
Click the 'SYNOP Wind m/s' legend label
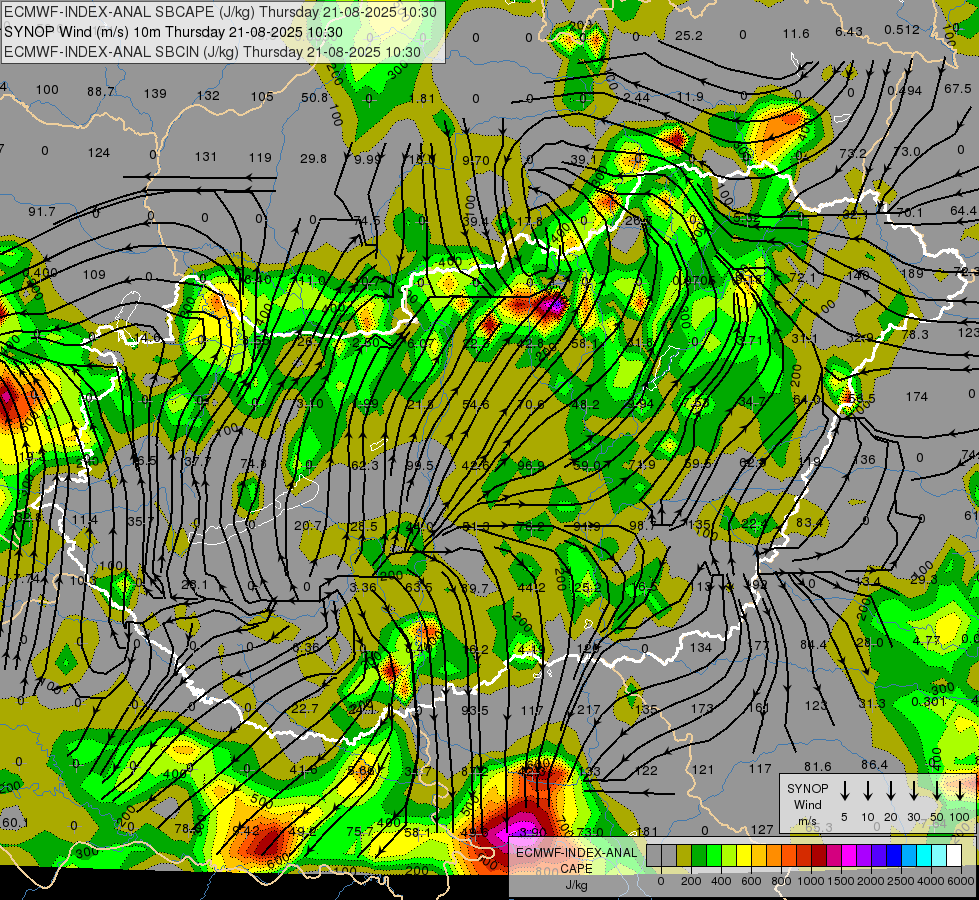(x=807, y=804)
